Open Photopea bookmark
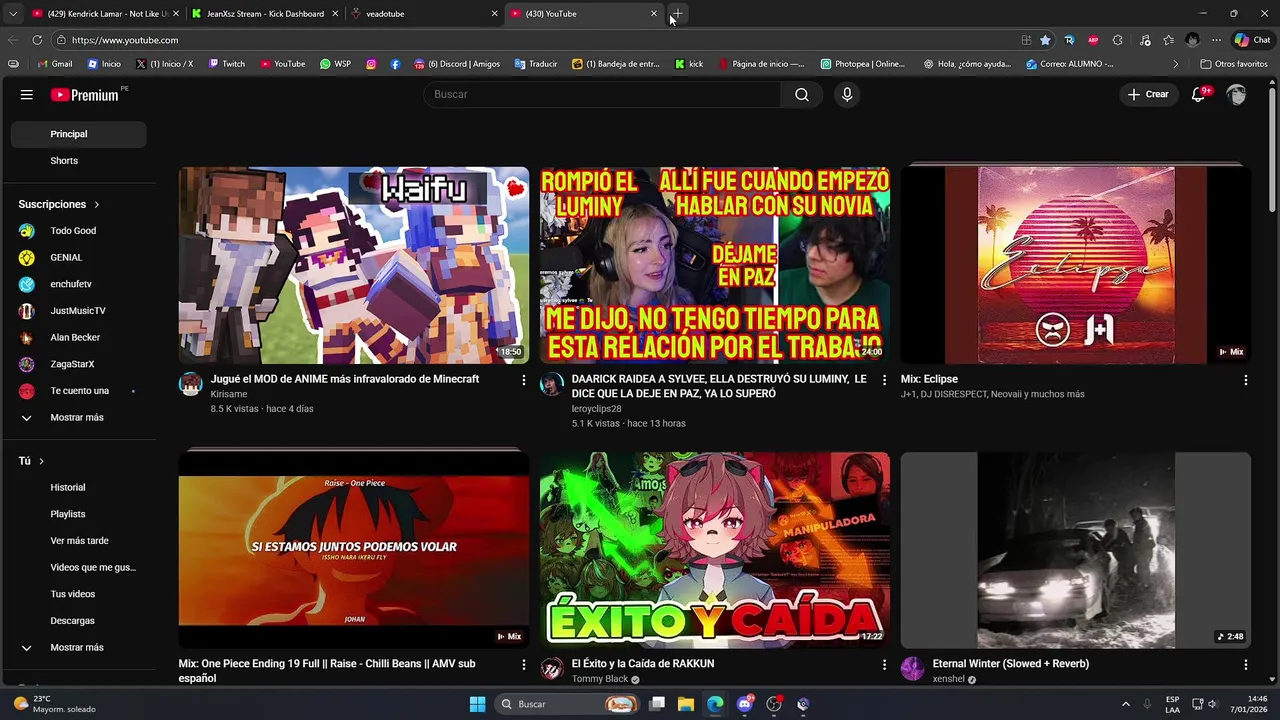 [x=862, y=64]
